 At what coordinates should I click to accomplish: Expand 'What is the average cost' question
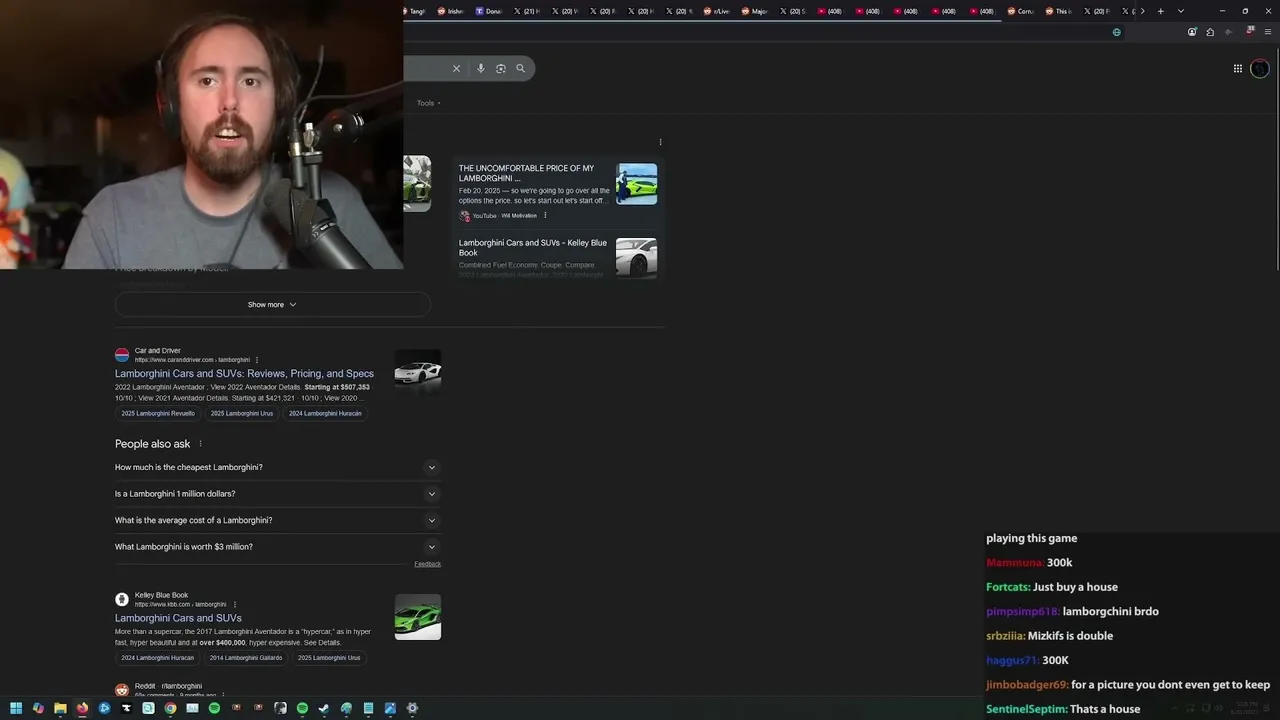278,520
